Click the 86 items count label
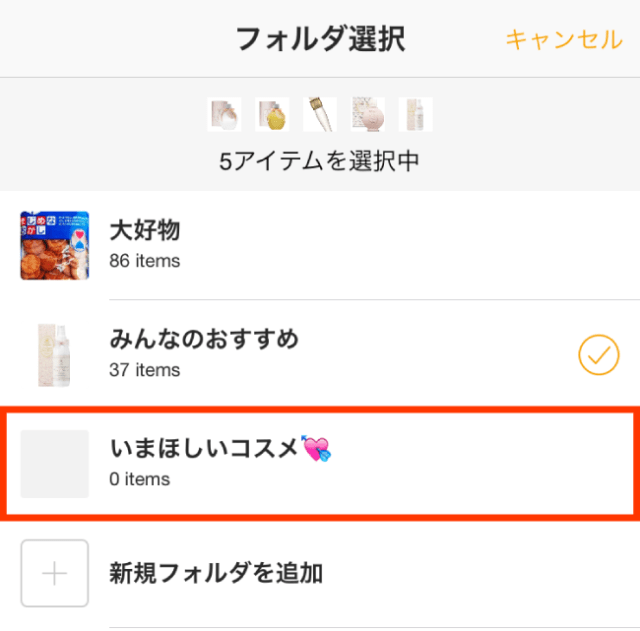Screen dimensions: 640x631 (x=145, y=261)
